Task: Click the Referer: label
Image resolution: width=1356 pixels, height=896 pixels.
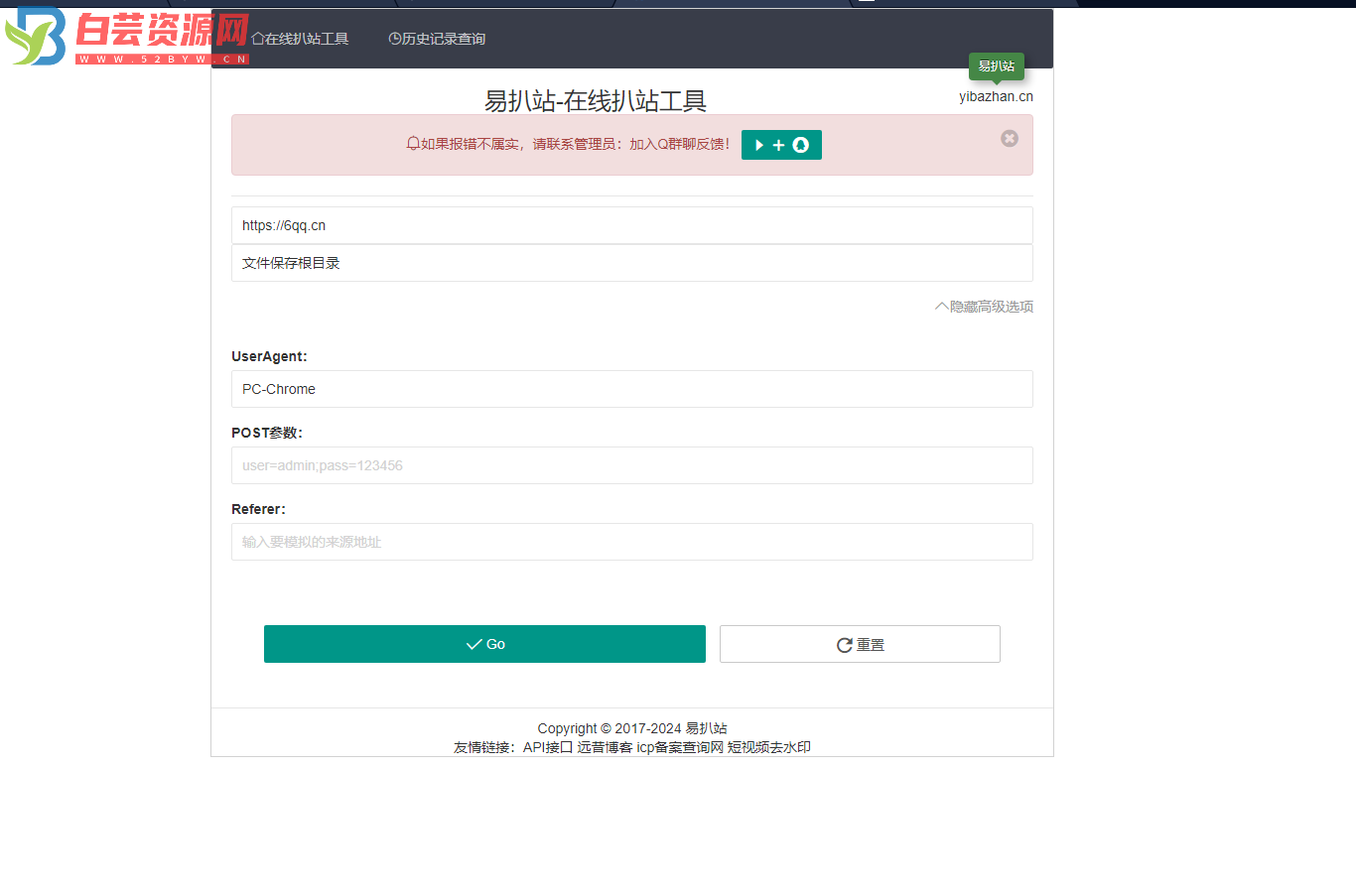Action: coord(258,509)
